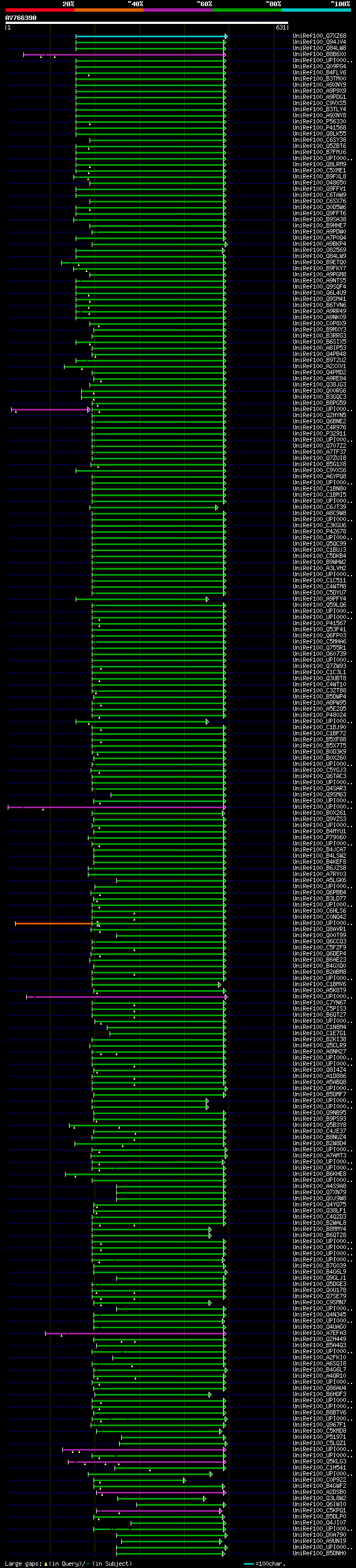Select hit UniRef100_B4KEF8
356x1568 pixels.
pos(319,862)
